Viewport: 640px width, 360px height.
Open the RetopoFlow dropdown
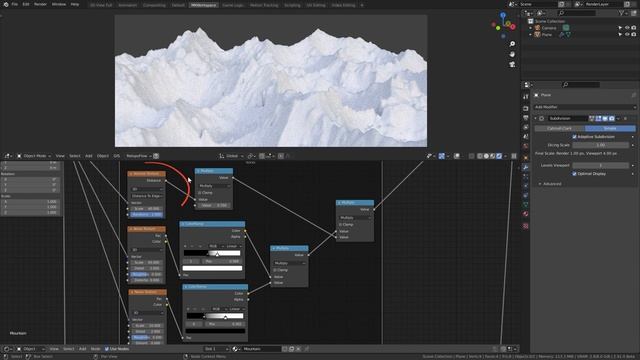[138, 156]
